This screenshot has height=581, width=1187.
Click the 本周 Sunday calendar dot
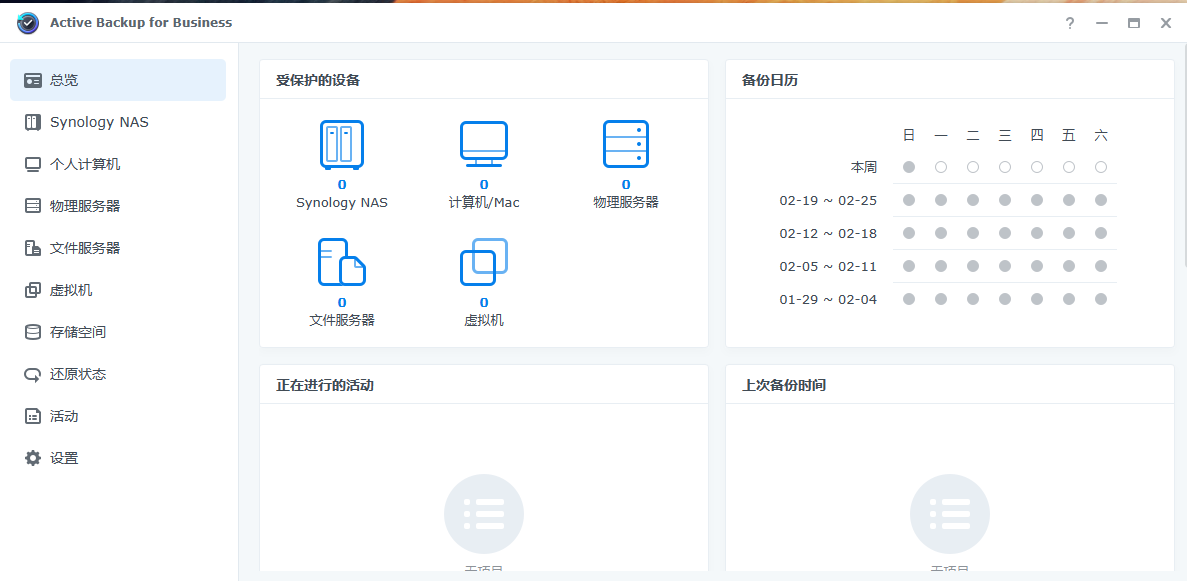pos(909,167)
